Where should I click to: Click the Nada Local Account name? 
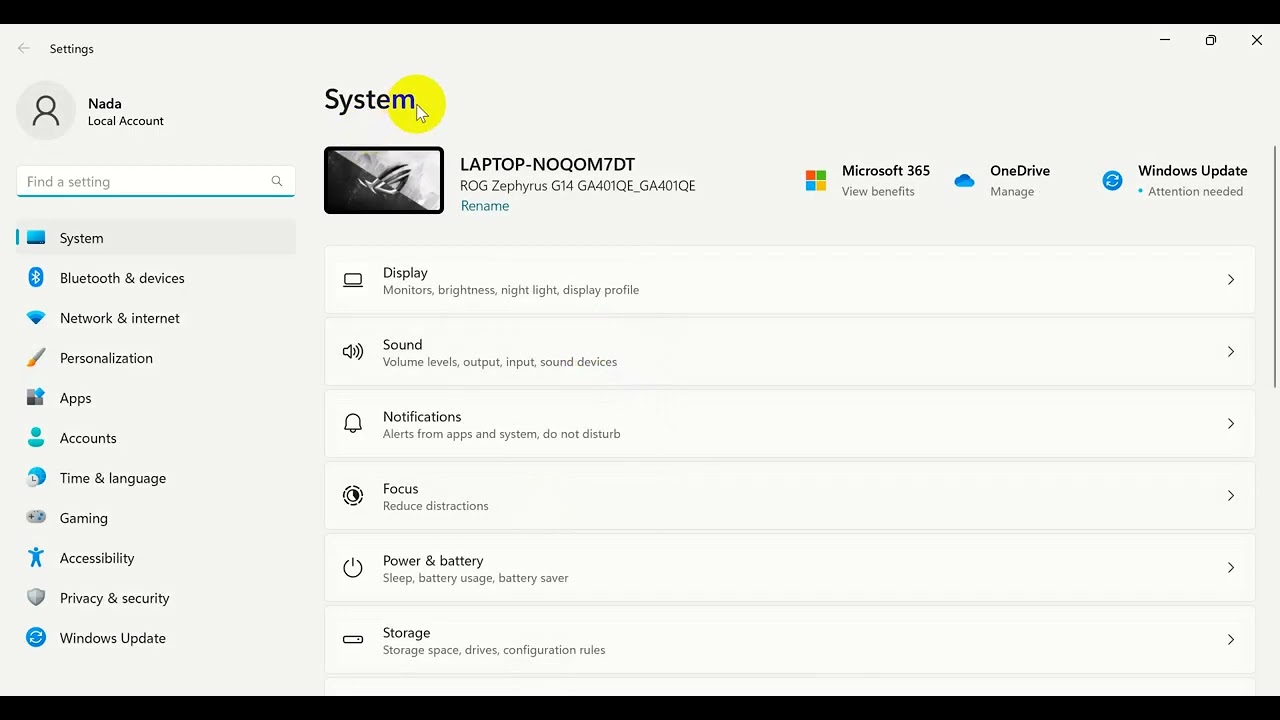tap(126, 111)
